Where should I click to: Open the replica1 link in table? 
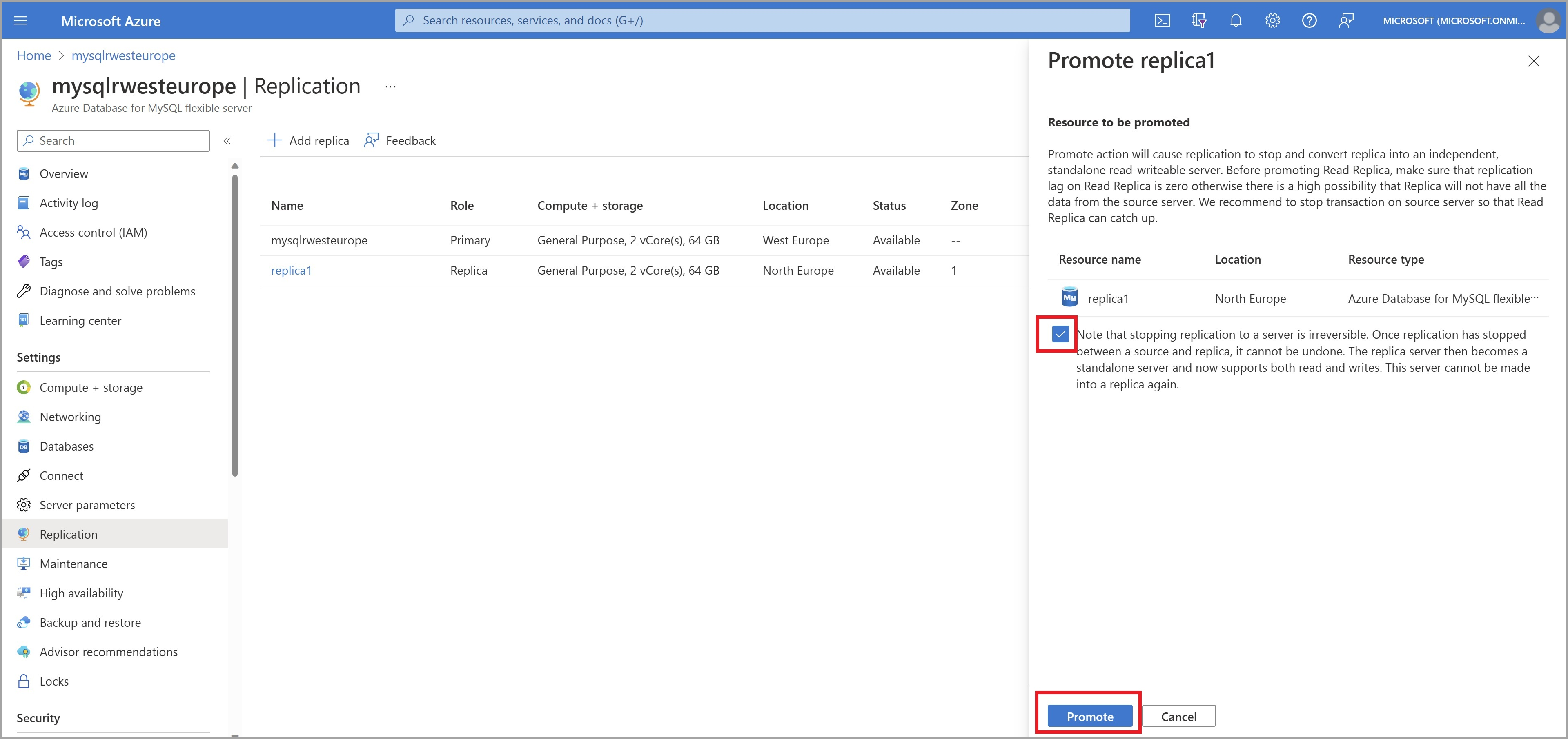click(x=291, y=271)
